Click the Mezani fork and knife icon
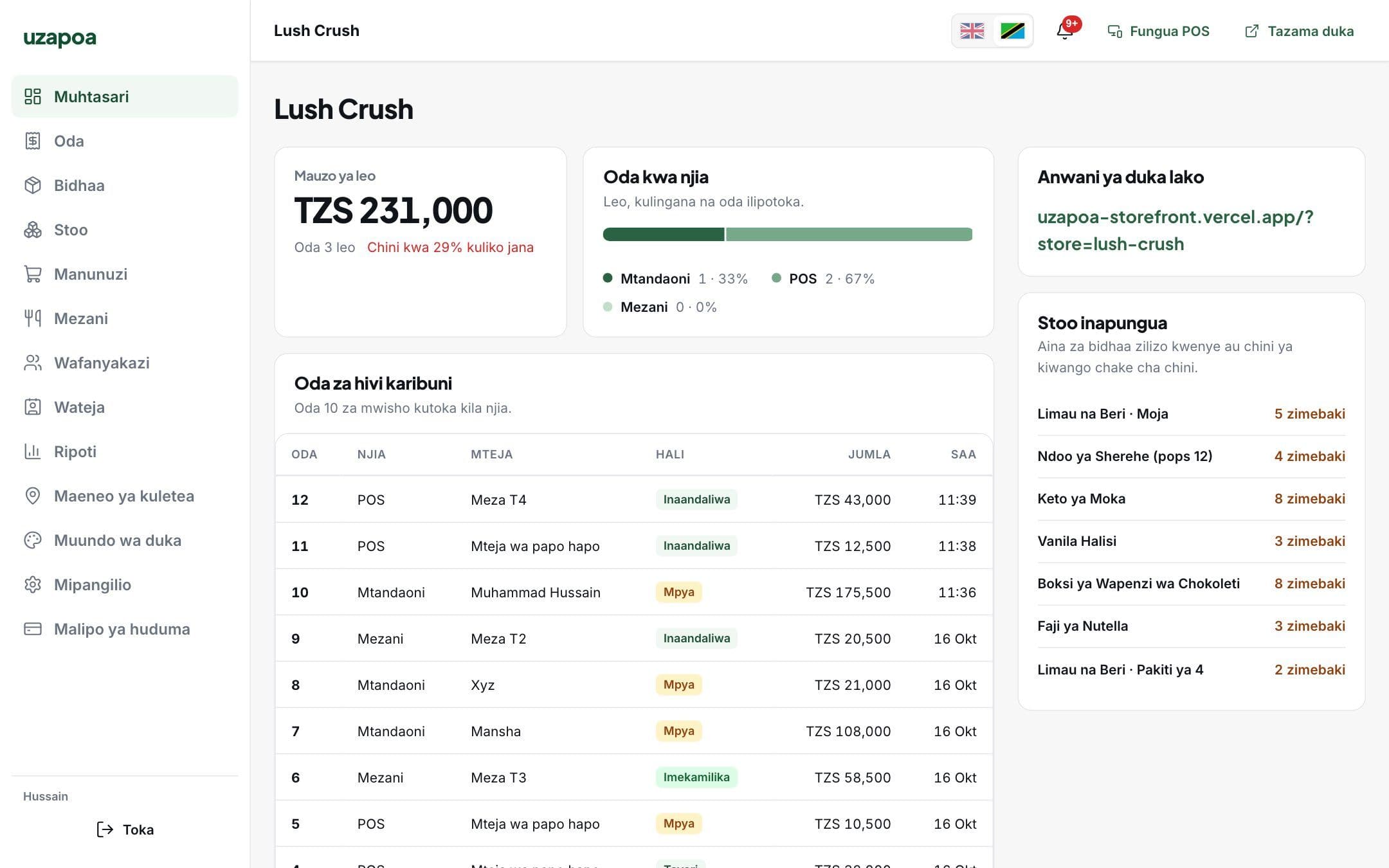This screenshot has height=868, width=1389. coord(33,318)
